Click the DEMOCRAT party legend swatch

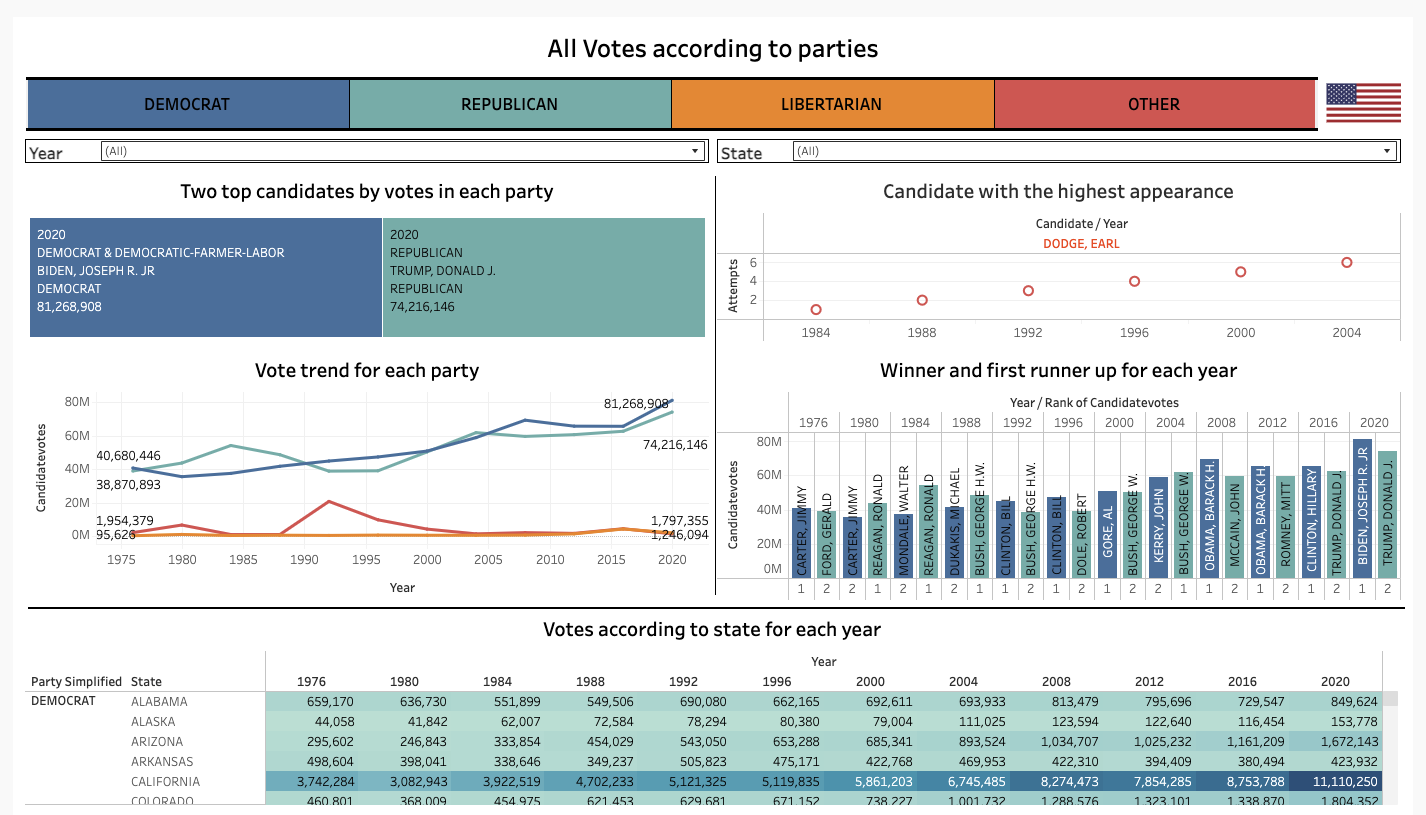pos(188,104)
